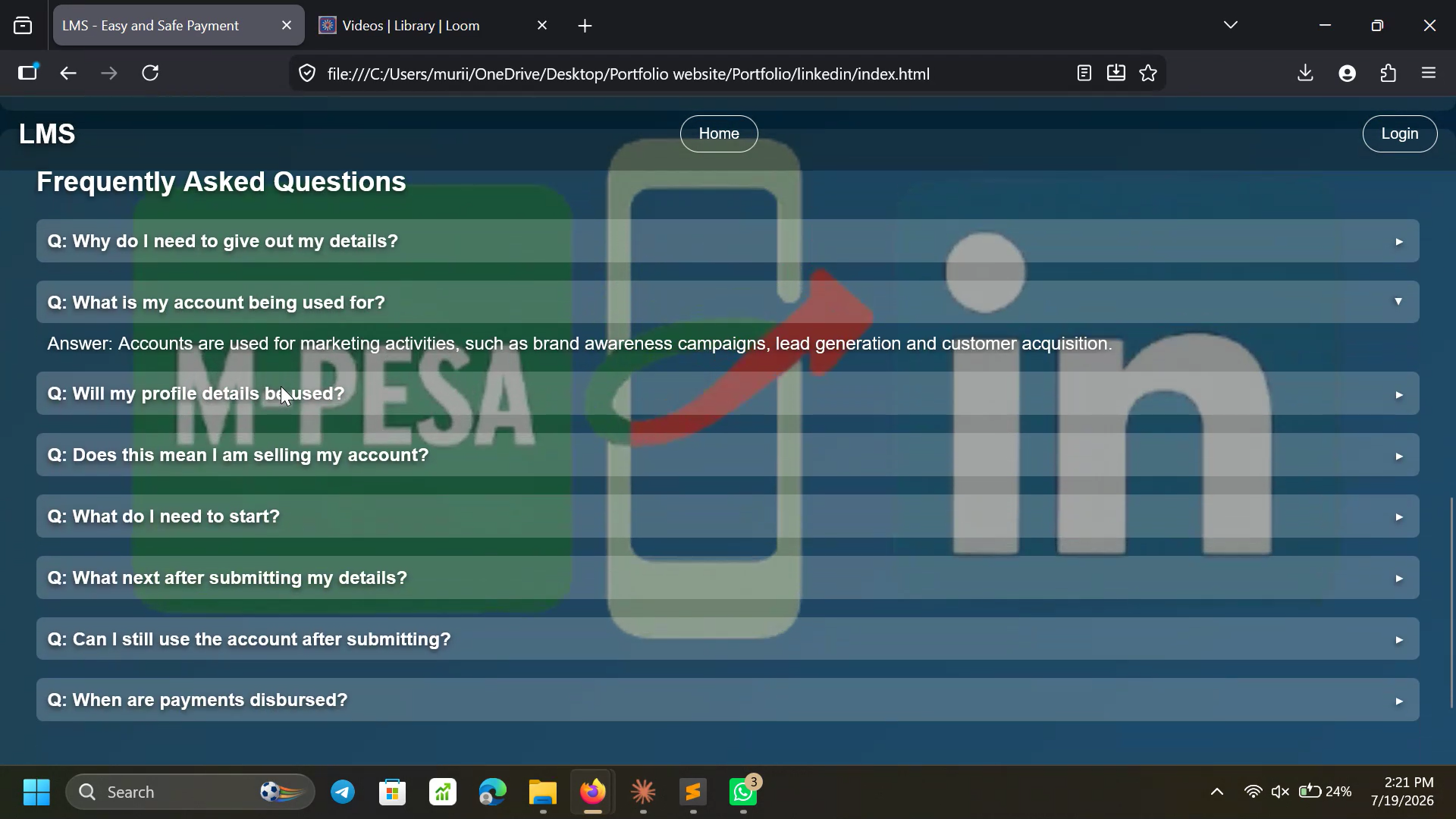
Task: Bookmark this page with the star icon
Action: [1148, 73]
